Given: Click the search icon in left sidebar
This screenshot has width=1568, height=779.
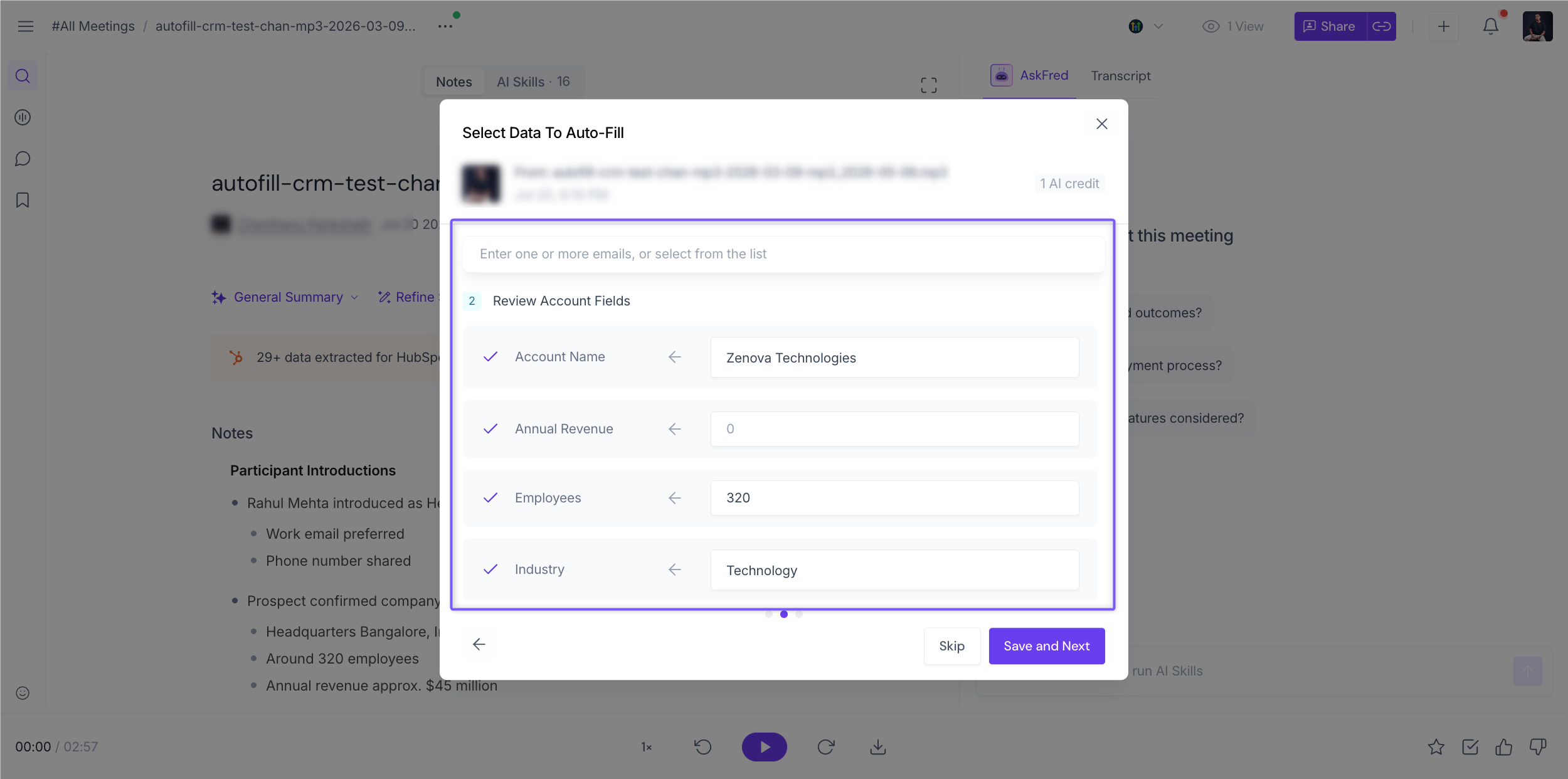Looking at the screenshot, I should 23,76.
